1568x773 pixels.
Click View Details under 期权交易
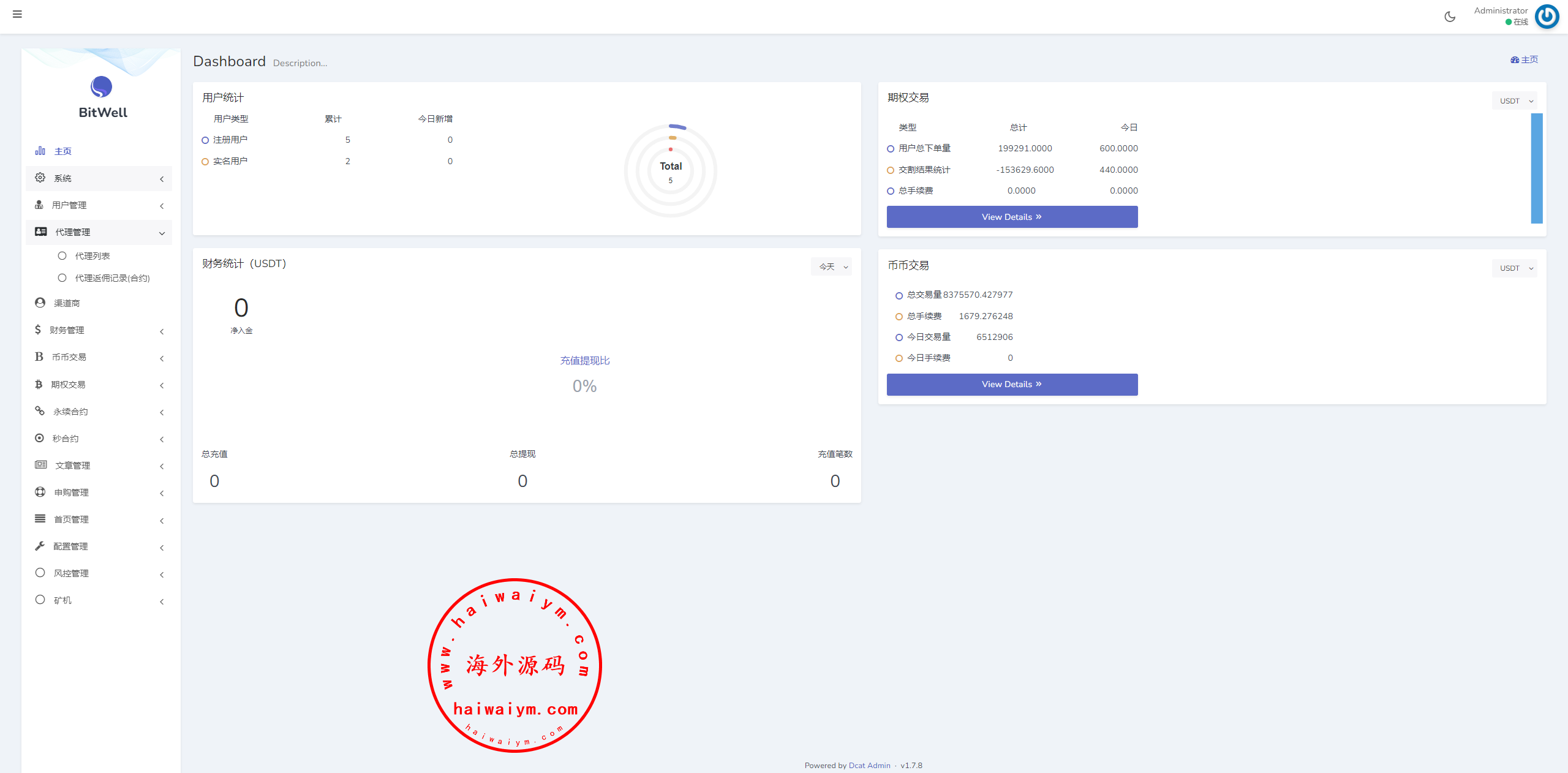[x=1012, y=217]
